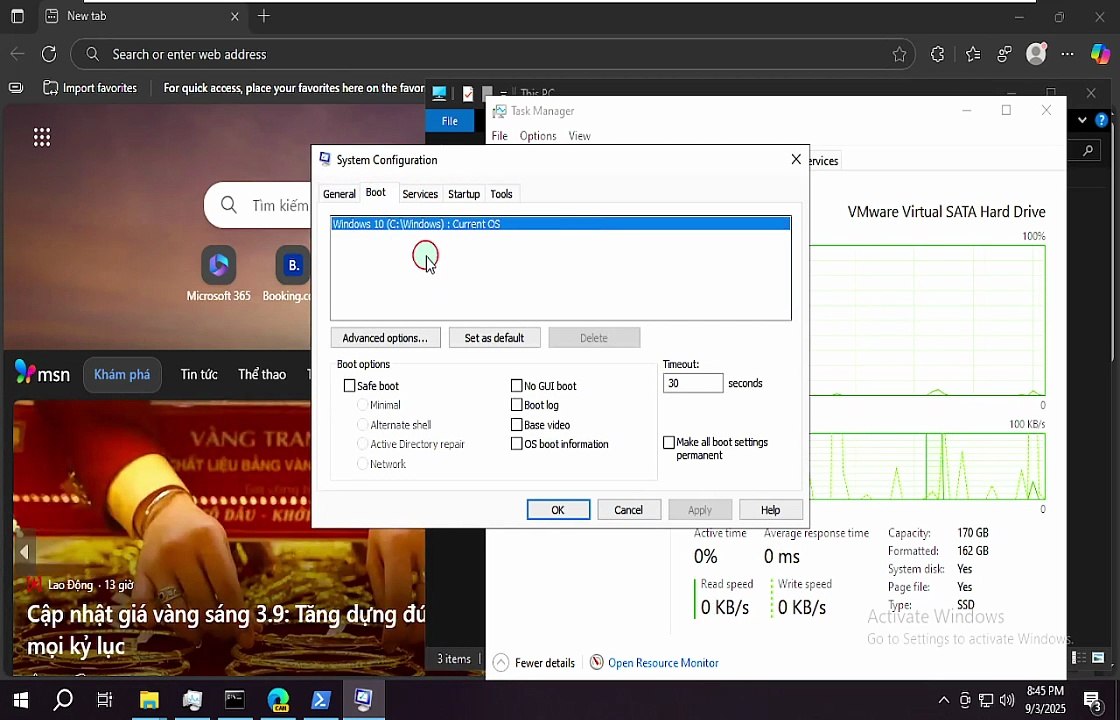
Task: Open the Favorites list icon in Edge
Action: (x=973, y=54)
